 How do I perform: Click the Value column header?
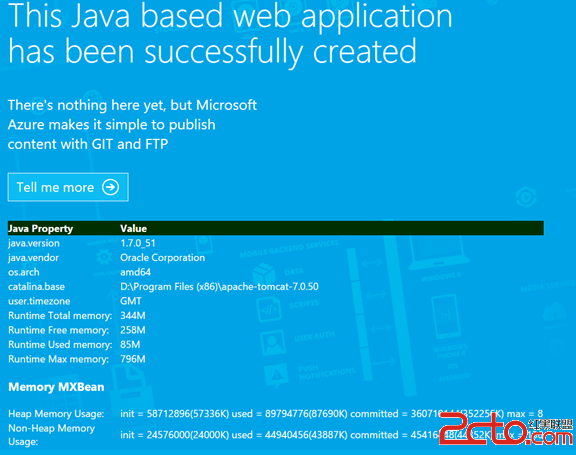133,228
